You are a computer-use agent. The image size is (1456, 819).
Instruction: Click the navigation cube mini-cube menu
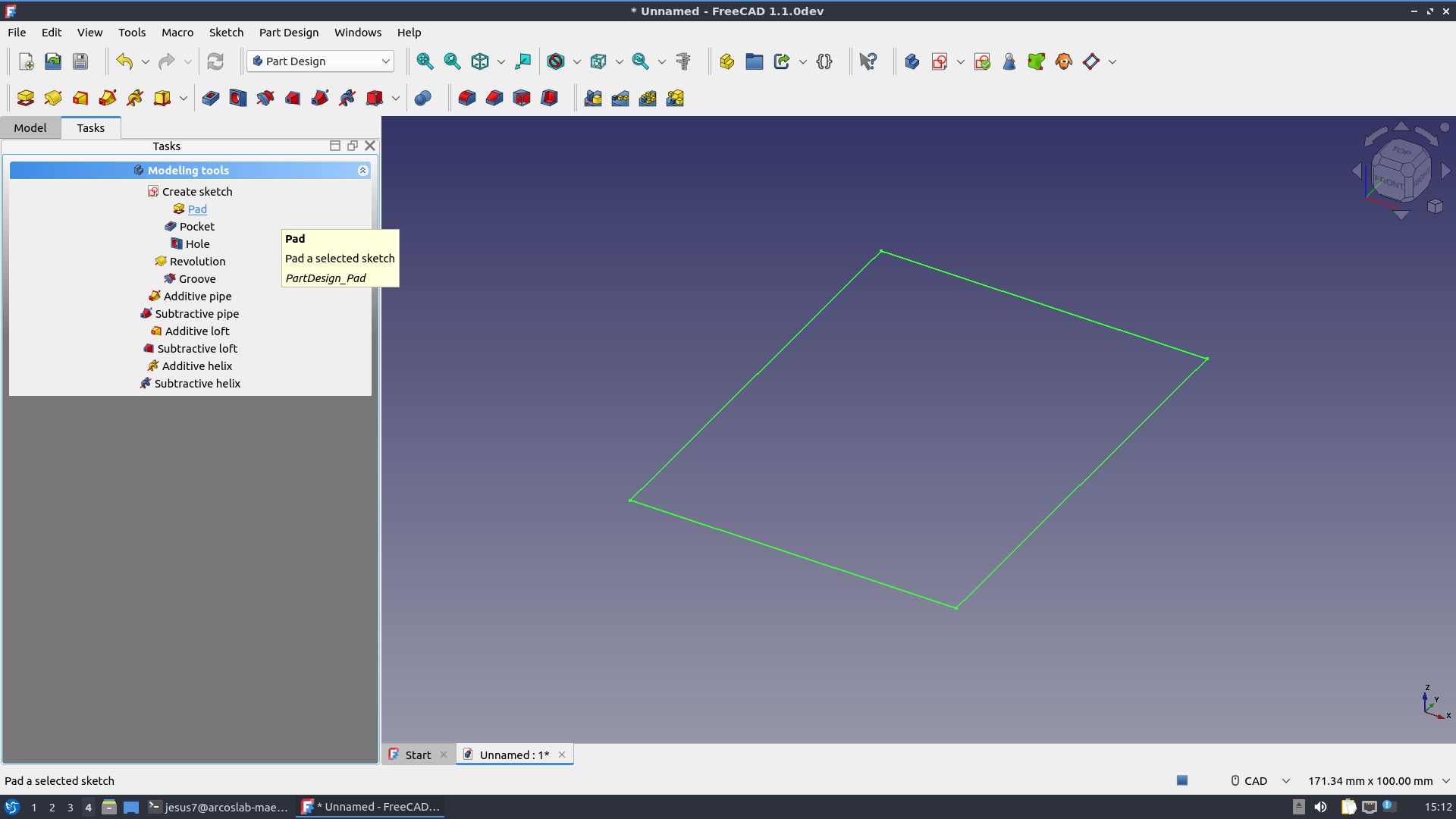1435,207
